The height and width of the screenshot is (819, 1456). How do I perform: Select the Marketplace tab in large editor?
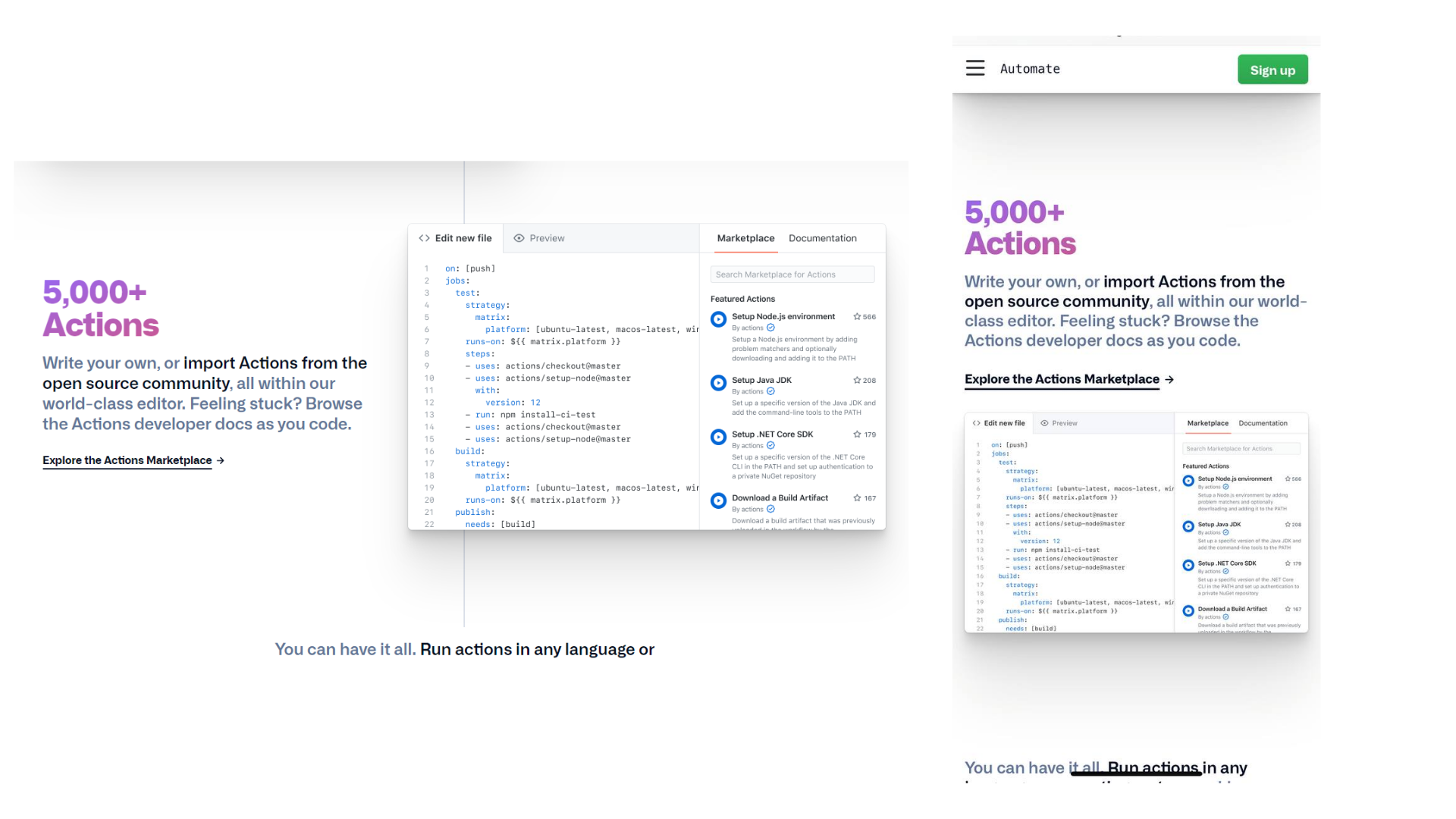[x=745, y=238]
